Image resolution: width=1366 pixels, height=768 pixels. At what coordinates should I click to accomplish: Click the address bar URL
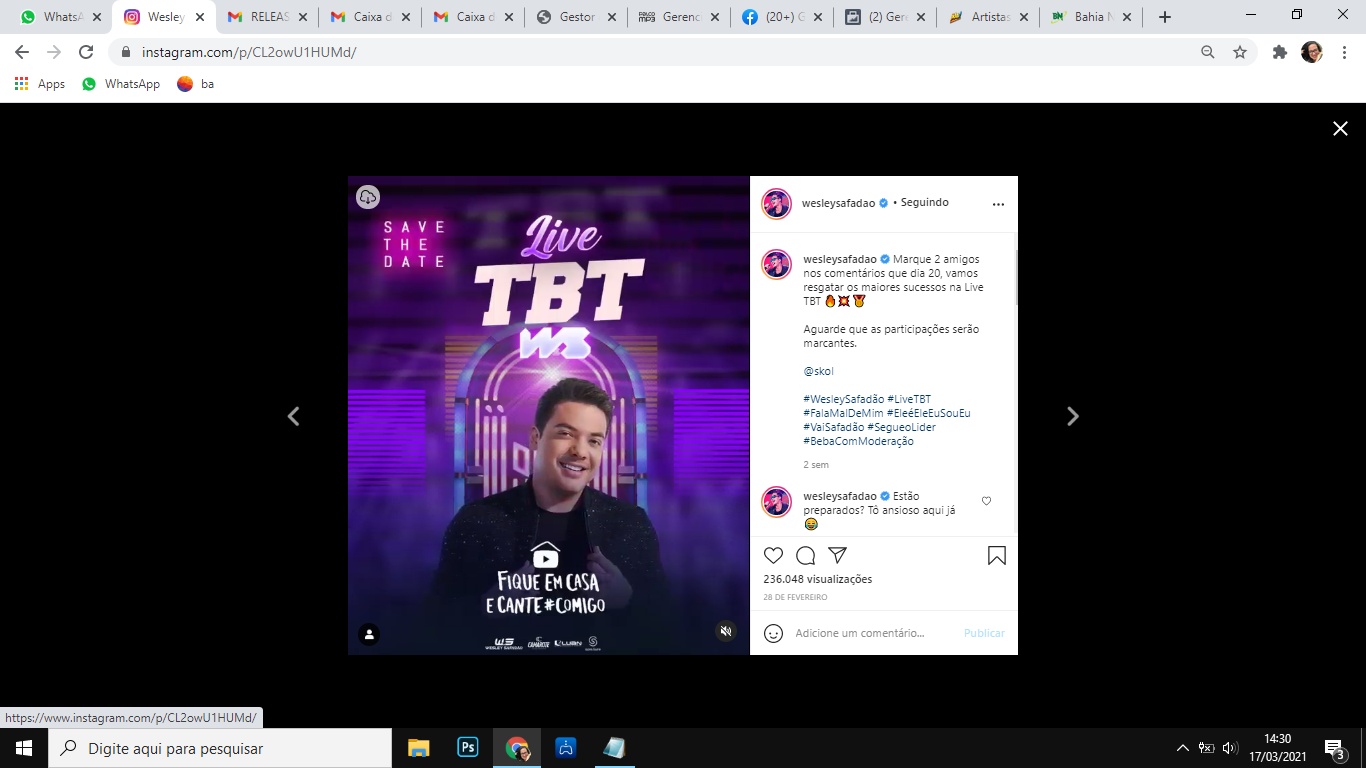coord(249,52)
